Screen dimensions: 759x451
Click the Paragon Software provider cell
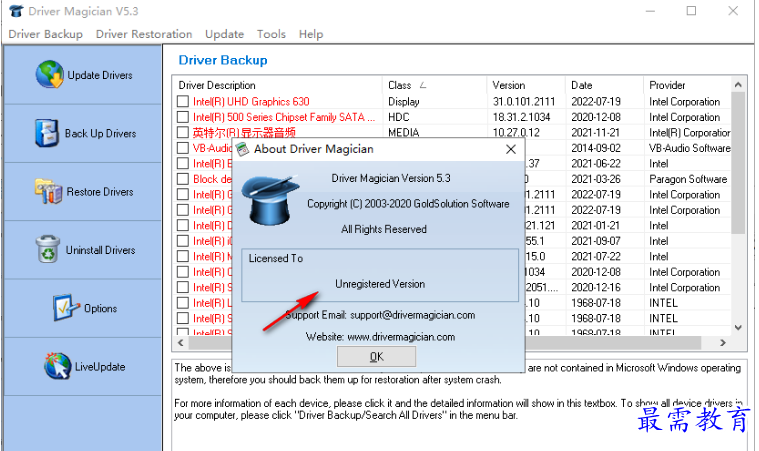click(x=688, y=179)
